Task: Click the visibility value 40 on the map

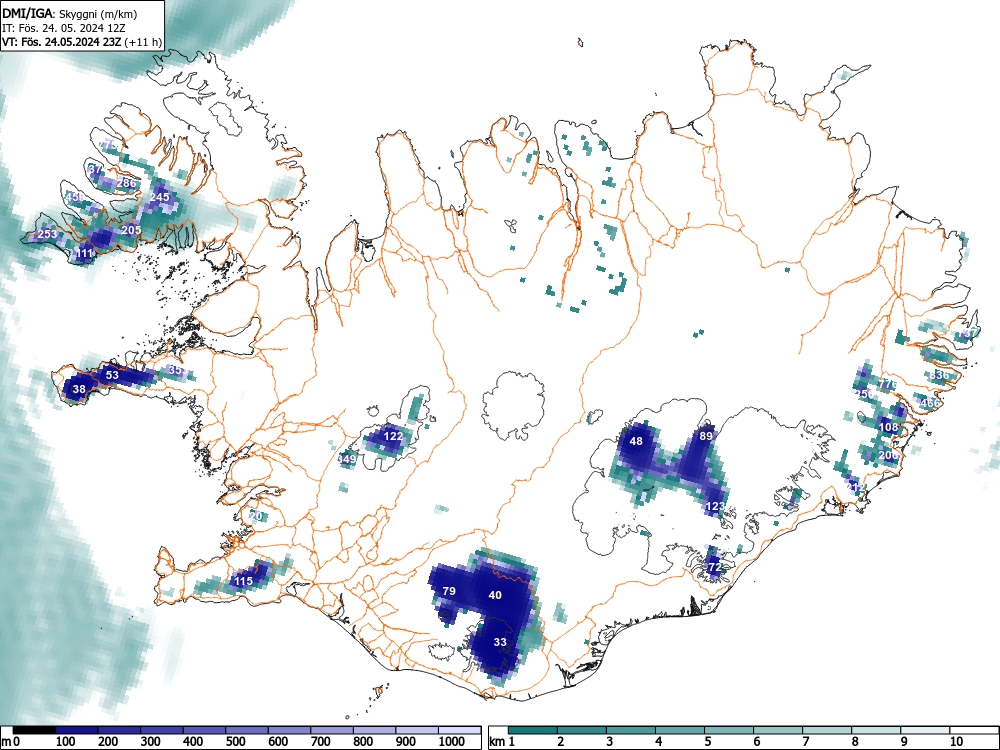Action: pyautogui.click(x=495, y=595)
